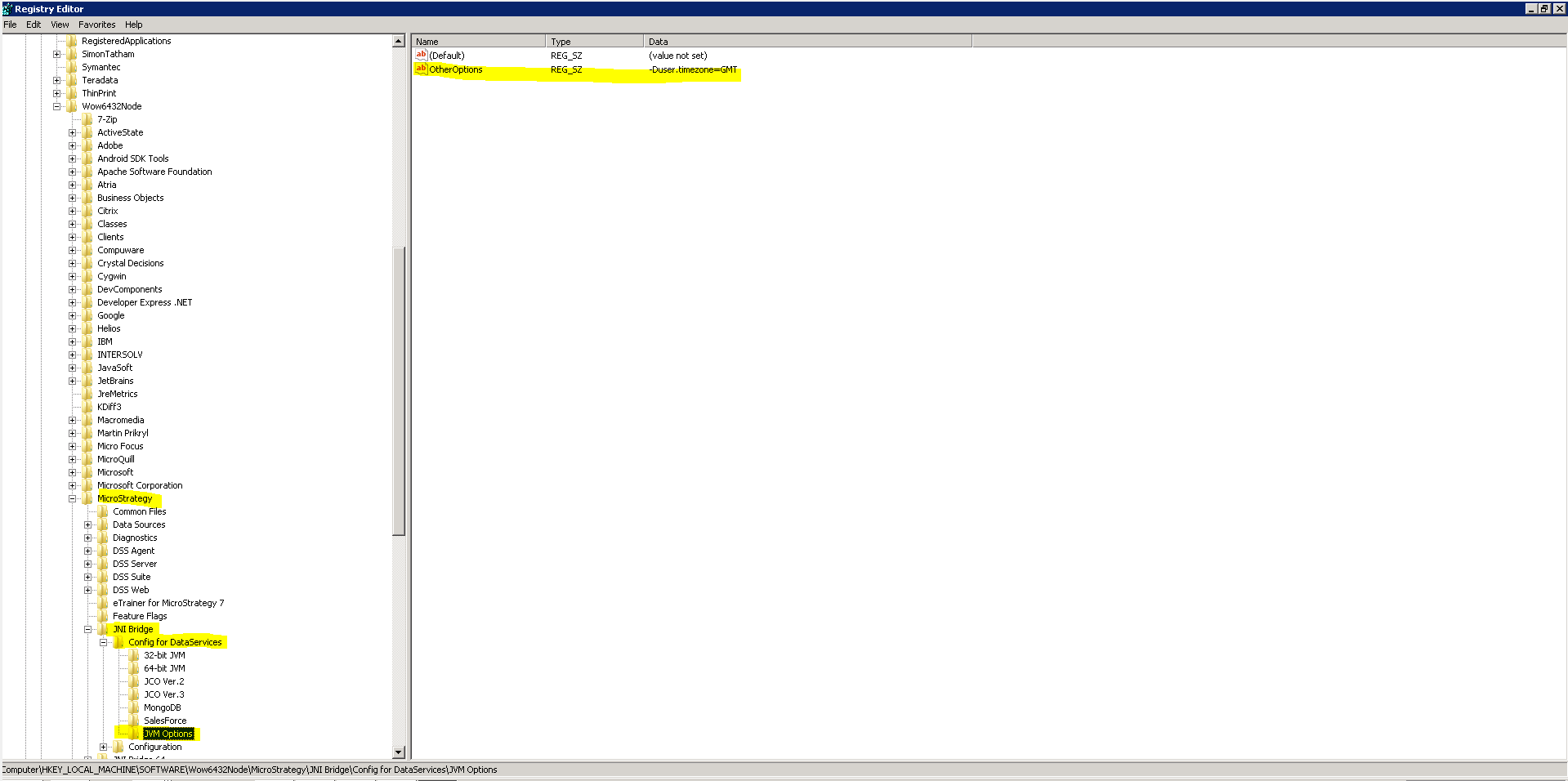Click the MicroStrategy key folder icon
The width and height of the screenshot is (1568, 781).
pos(87,498)
